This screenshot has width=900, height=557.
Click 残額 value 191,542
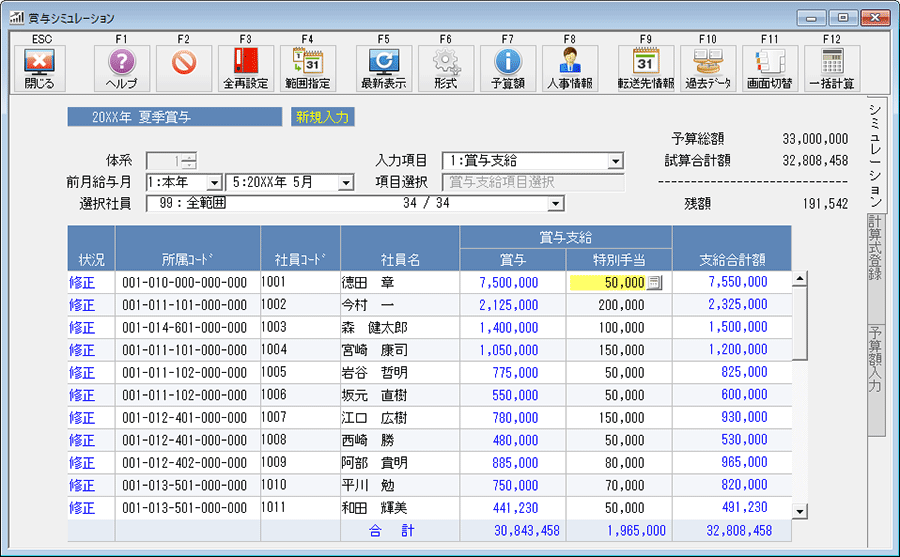pos(825,203)
